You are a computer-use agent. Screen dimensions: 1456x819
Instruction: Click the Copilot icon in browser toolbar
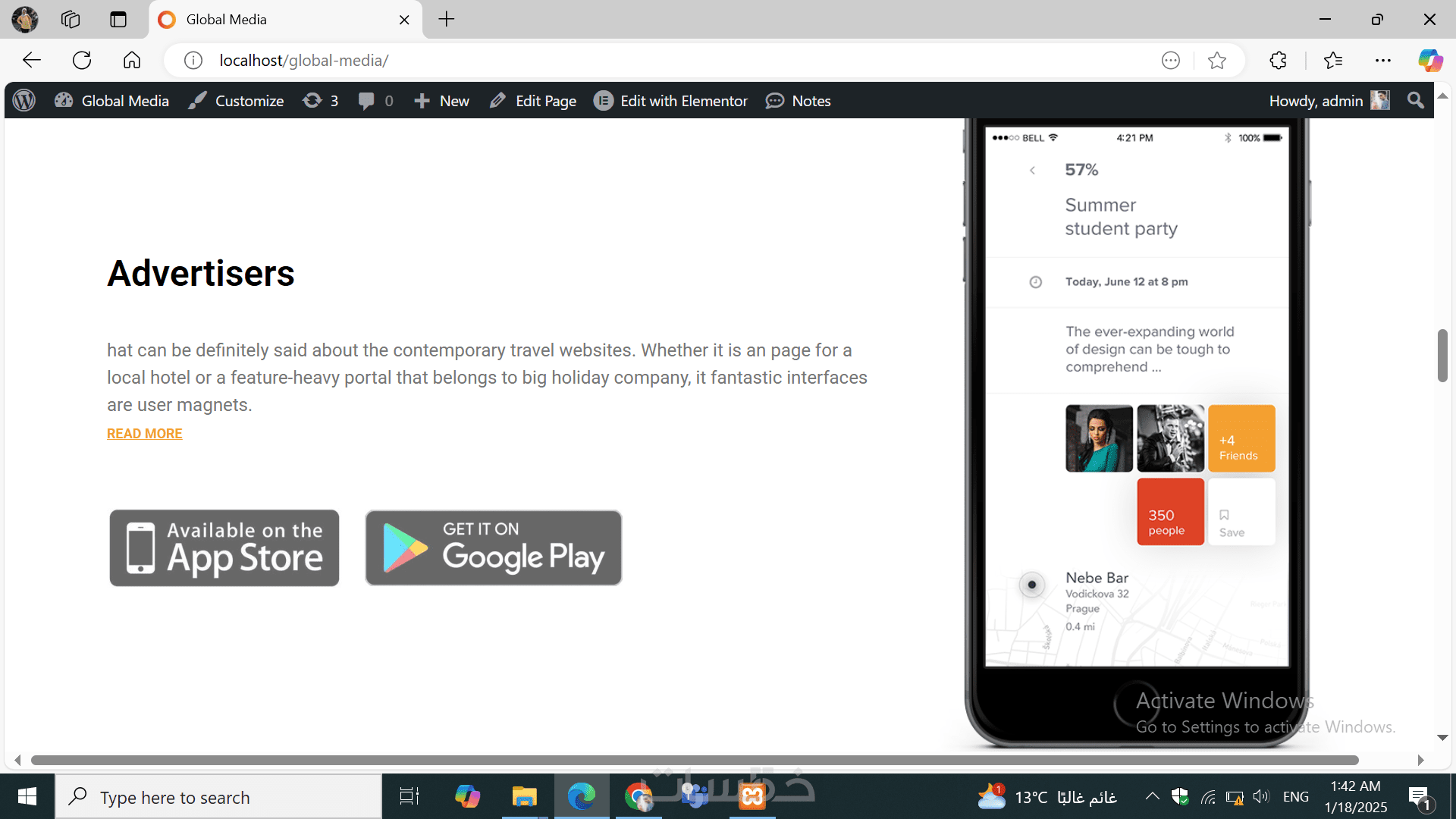pyautogui.click(x=1430, y=61)
